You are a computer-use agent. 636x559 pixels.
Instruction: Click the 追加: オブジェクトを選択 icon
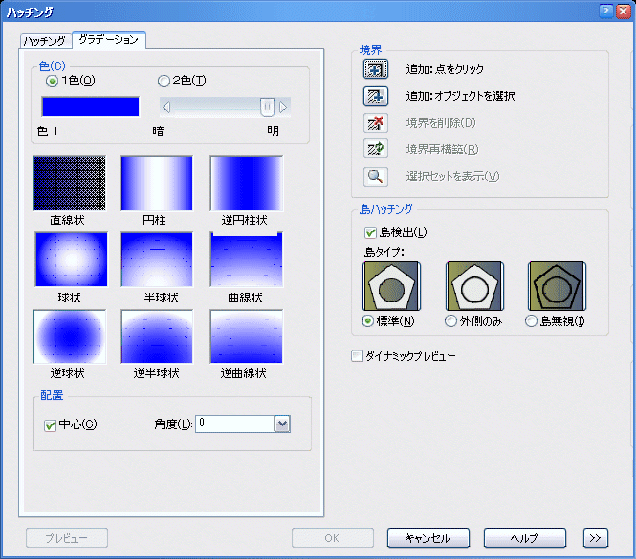tap(375, 96)
